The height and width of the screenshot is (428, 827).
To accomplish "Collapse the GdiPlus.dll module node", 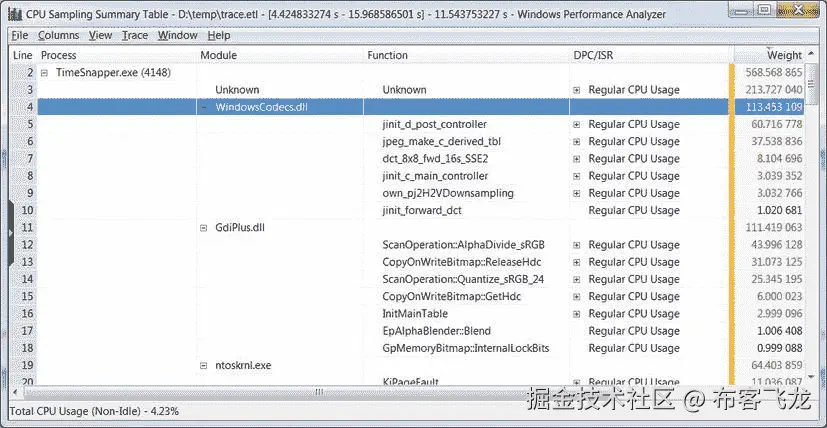I will coord(204,227).
